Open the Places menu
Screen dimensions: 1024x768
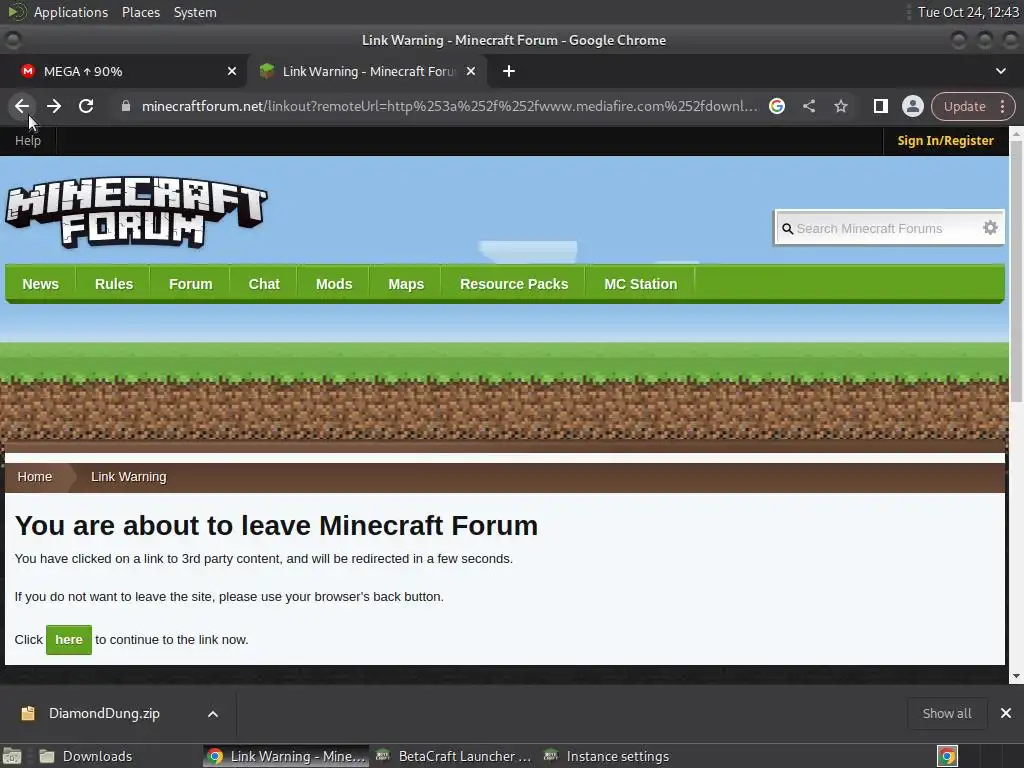141,12
